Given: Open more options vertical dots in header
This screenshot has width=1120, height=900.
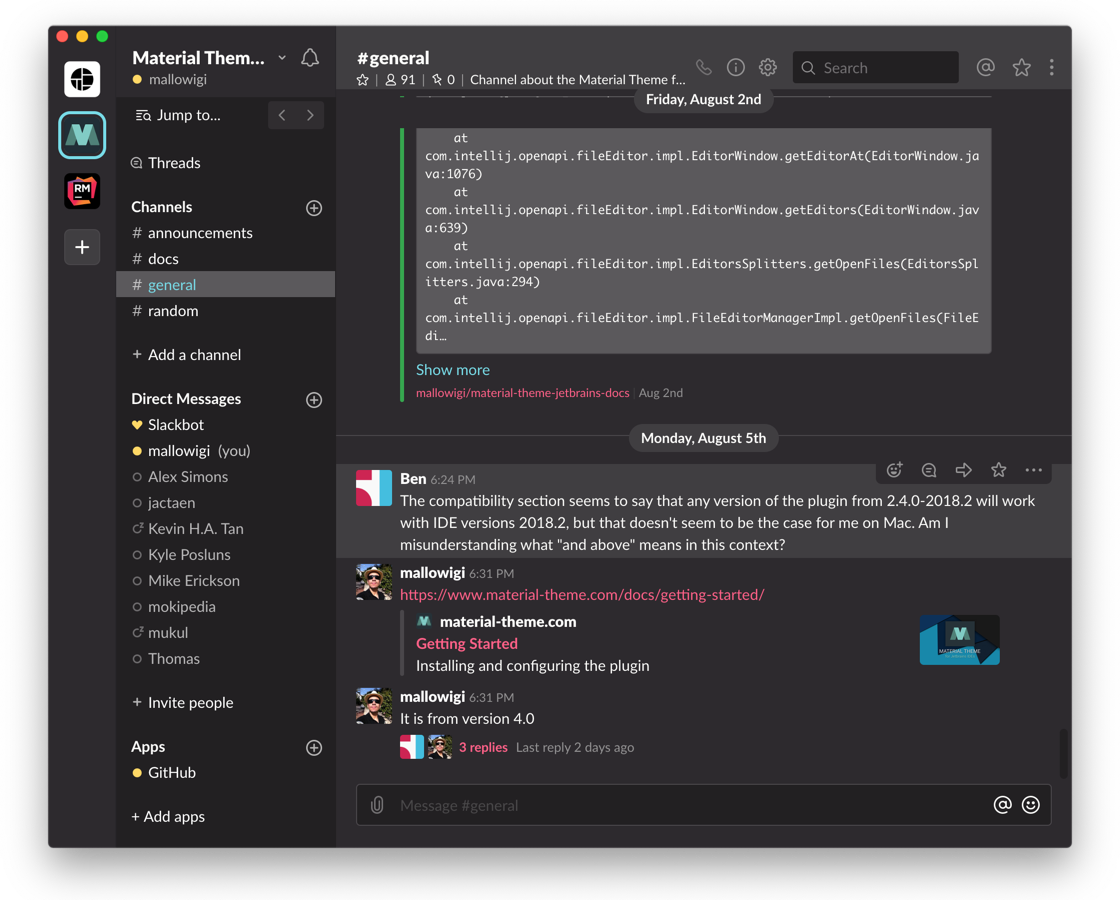Looking at the screenshot, I should pos(1051,67).
